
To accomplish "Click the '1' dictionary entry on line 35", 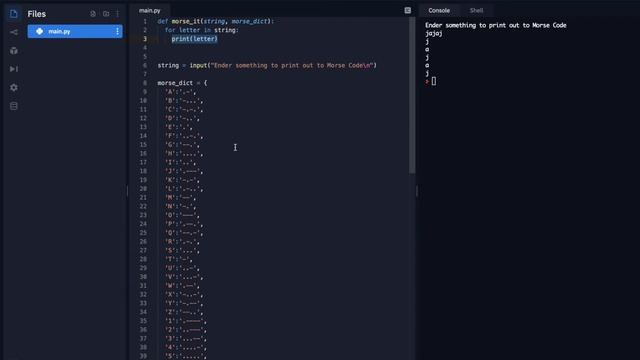I will pos(186,321).
